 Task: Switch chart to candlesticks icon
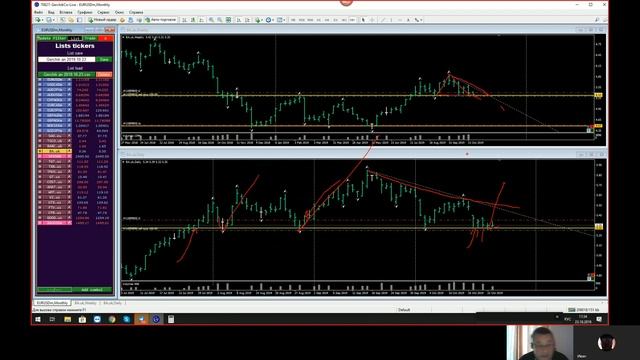pyautogui.click(x=193, y=20)
